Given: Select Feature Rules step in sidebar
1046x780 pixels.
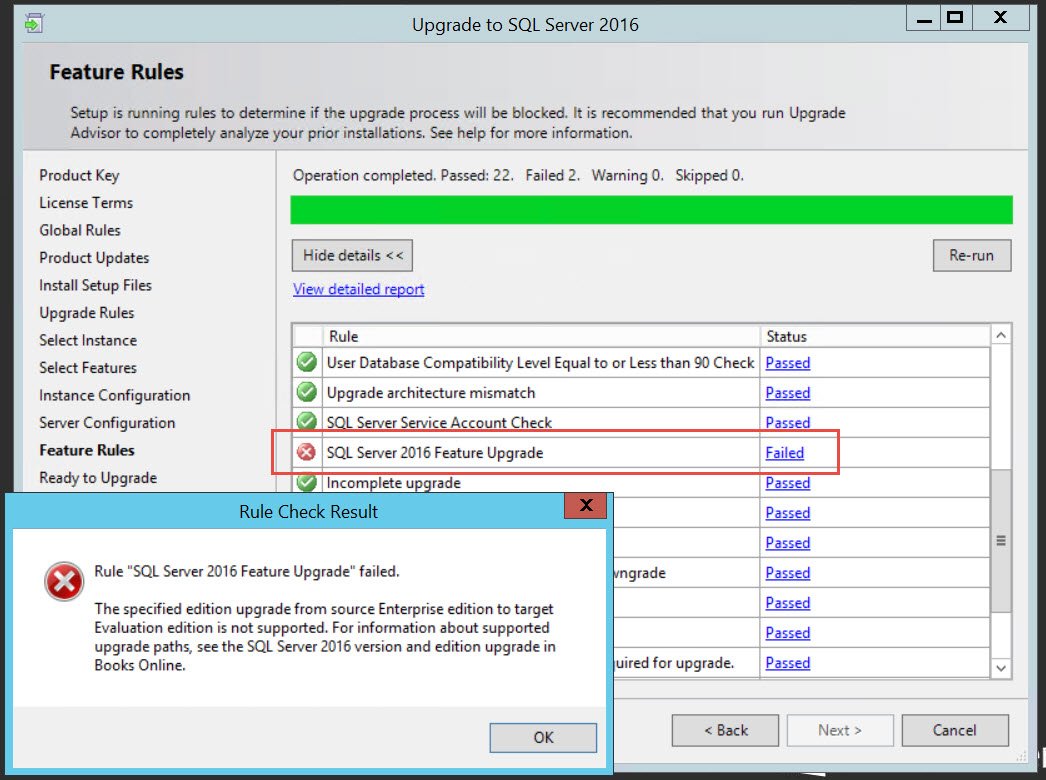Looking at the screenshot, I should click(87, 450).
